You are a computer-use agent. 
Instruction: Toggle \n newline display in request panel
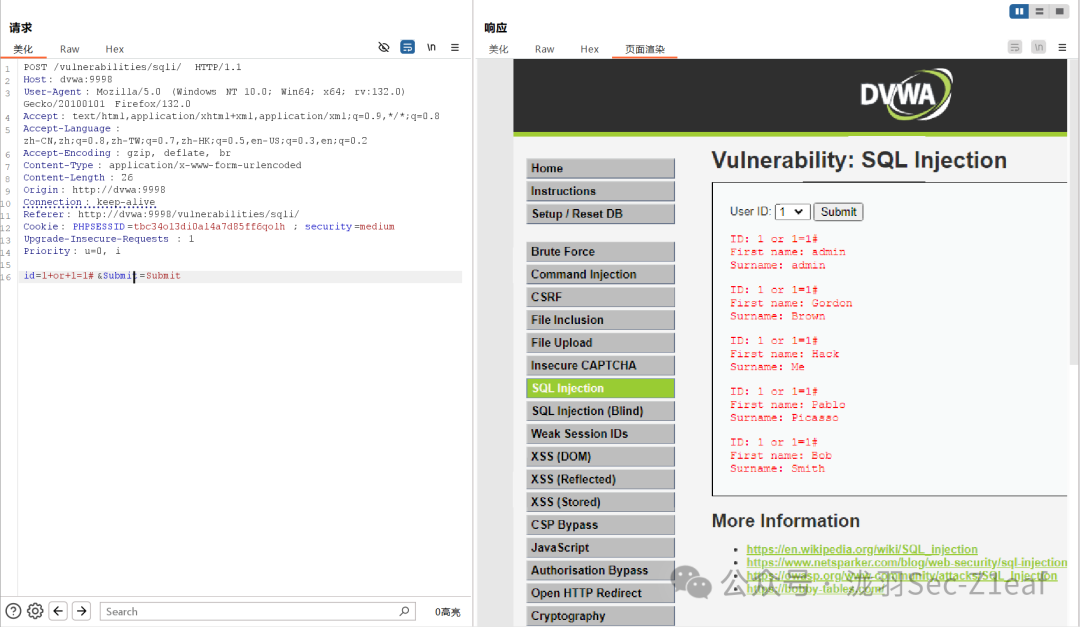(431, 48)
